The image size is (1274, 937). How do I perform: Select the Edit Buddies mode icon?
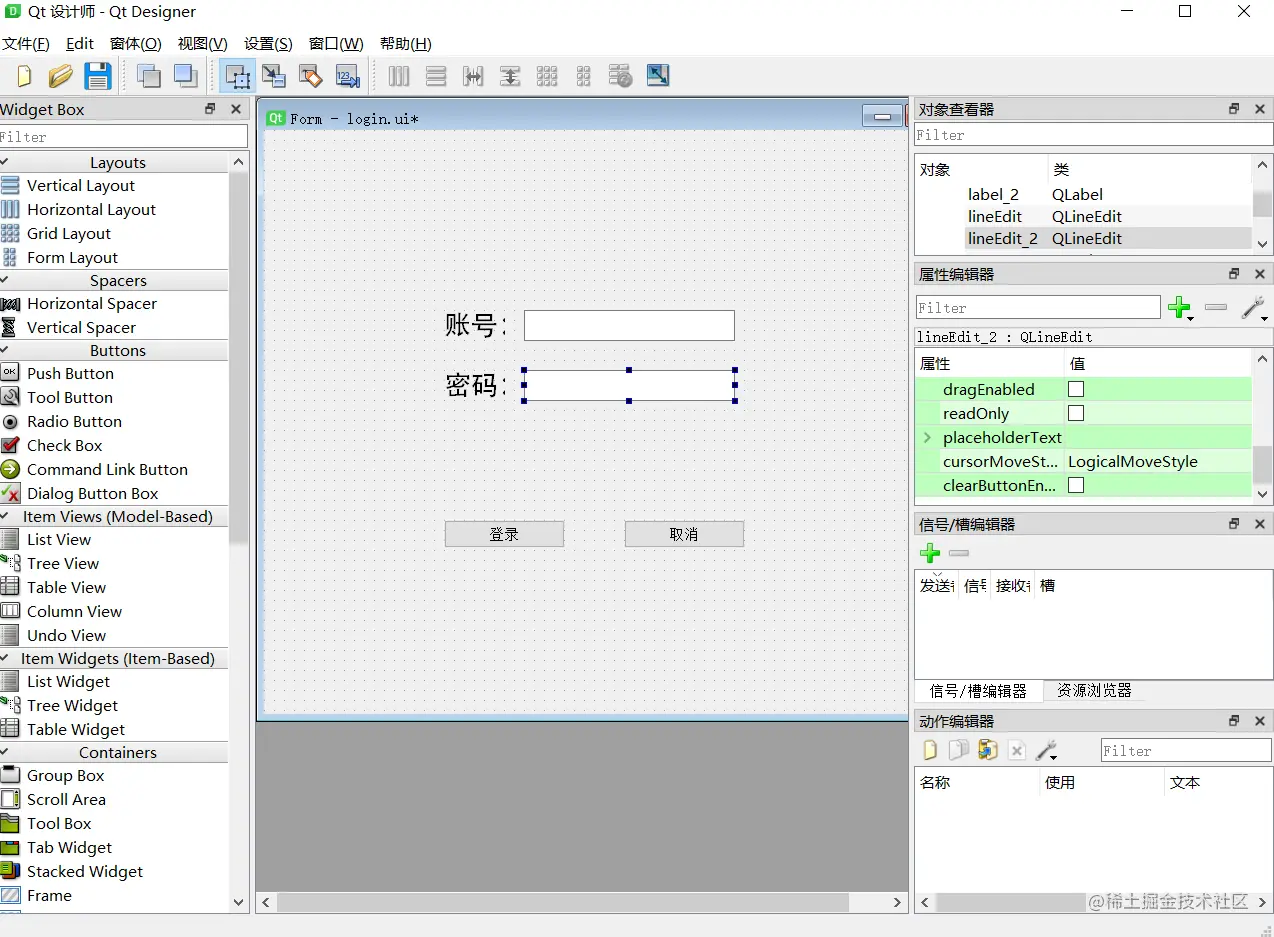coord(311,76)
